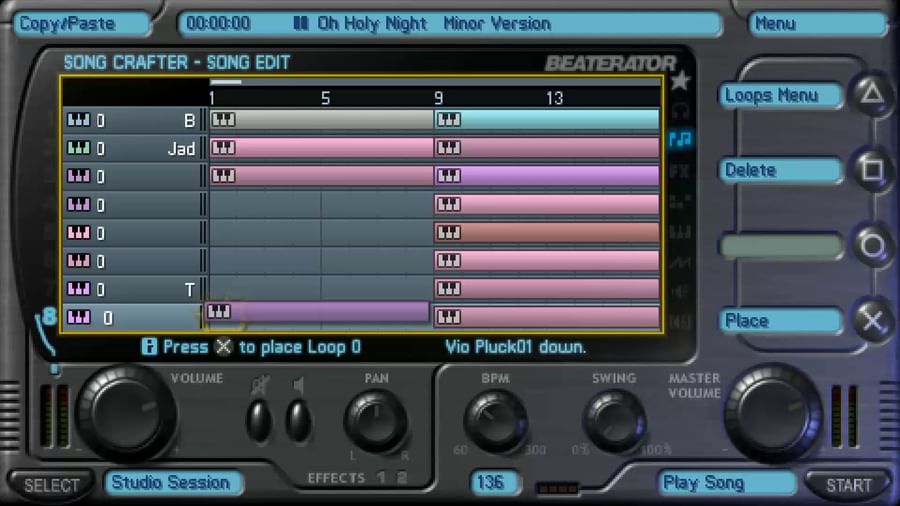The image size is (900, 506).
Task: Select the floating purple Loop 0 being placed
Action: [x=317, y=312]
